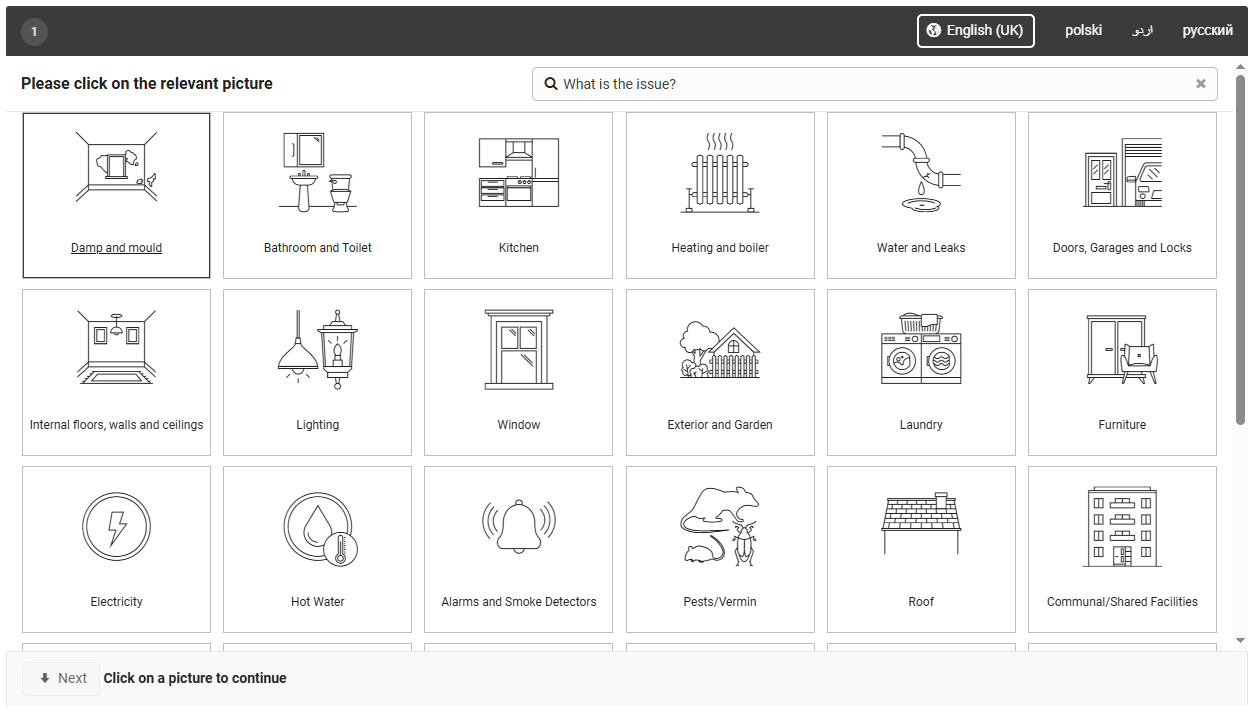
Task: Switch language to русский
Action: 1207,30
